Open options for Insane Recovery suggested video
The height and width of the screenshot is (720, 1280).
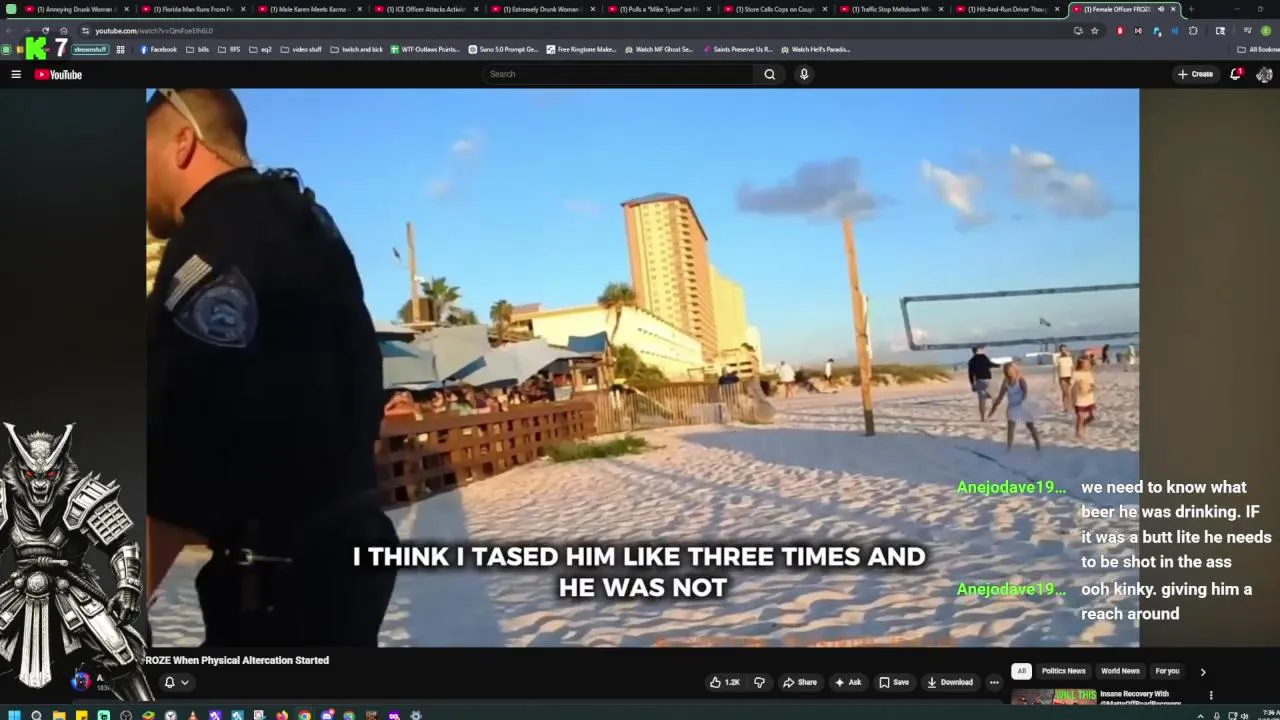click(x=1211, y=695)
